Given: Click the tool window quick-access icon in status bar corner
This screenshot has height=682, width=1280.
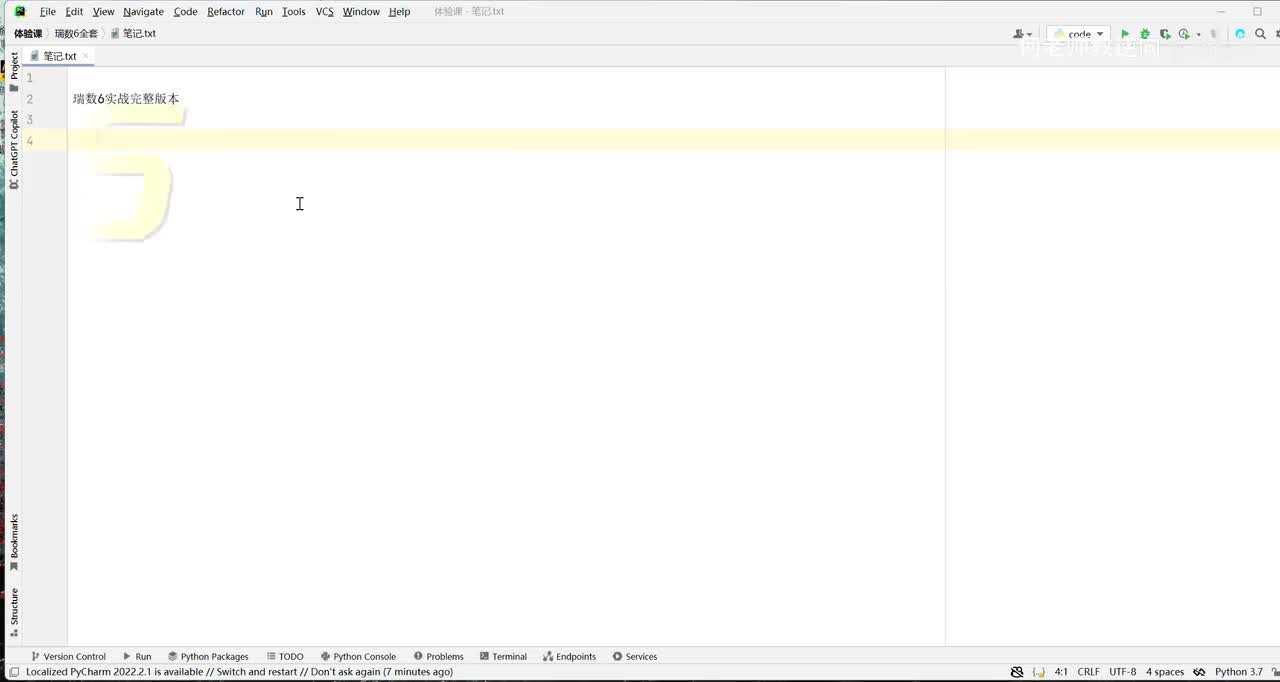Looking at the screenshot, I should point(13,672).
